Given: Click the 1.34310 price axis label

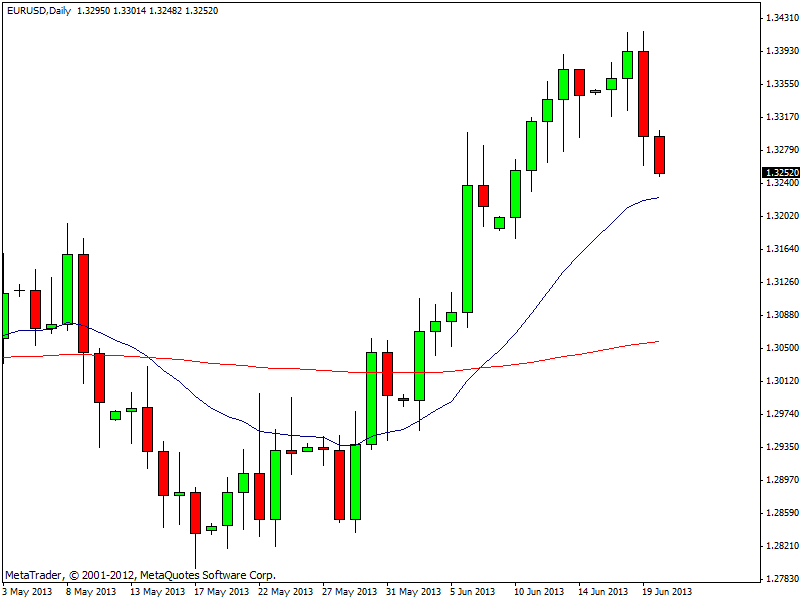Looking at the screenshot, I should 781,18.
